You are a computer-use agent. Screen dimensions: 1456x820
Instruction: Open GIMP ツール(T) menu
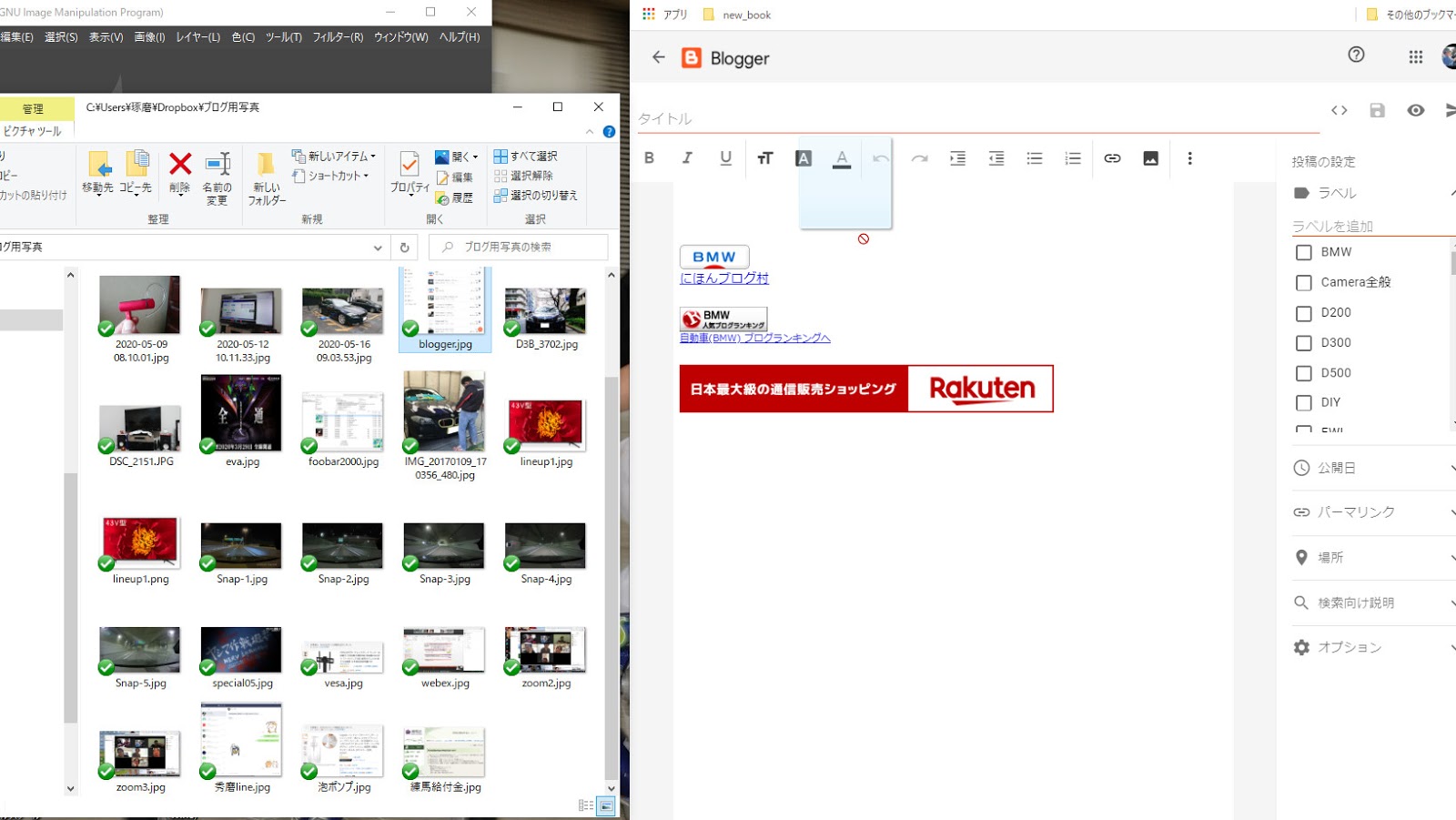pos(283,37)
